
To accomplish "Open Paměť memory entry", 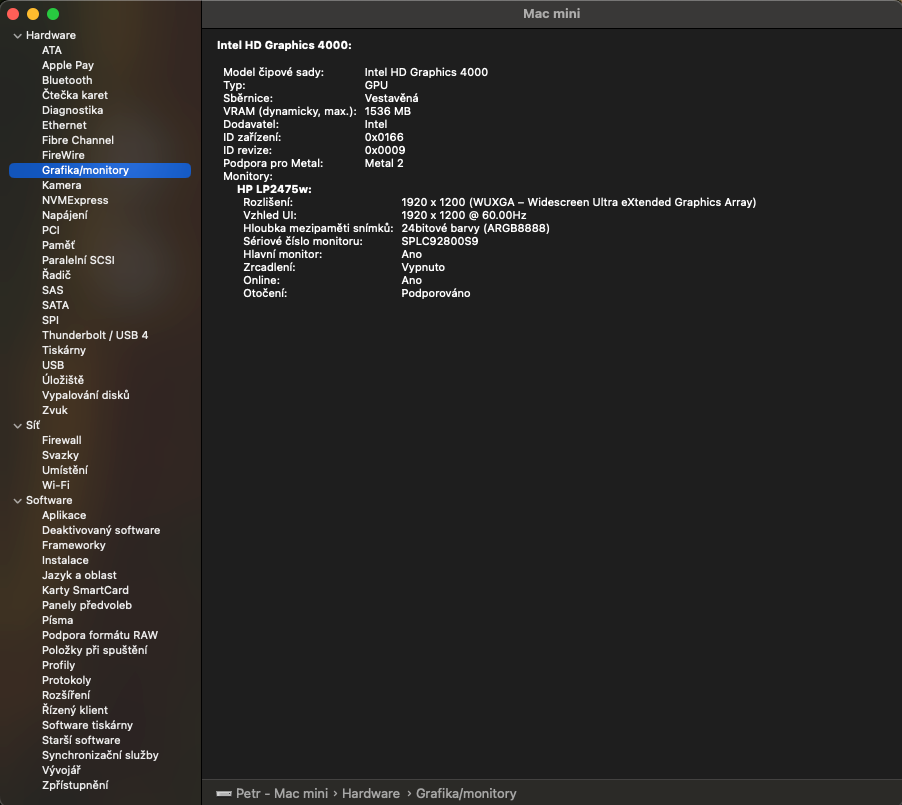I will [58, 245].
